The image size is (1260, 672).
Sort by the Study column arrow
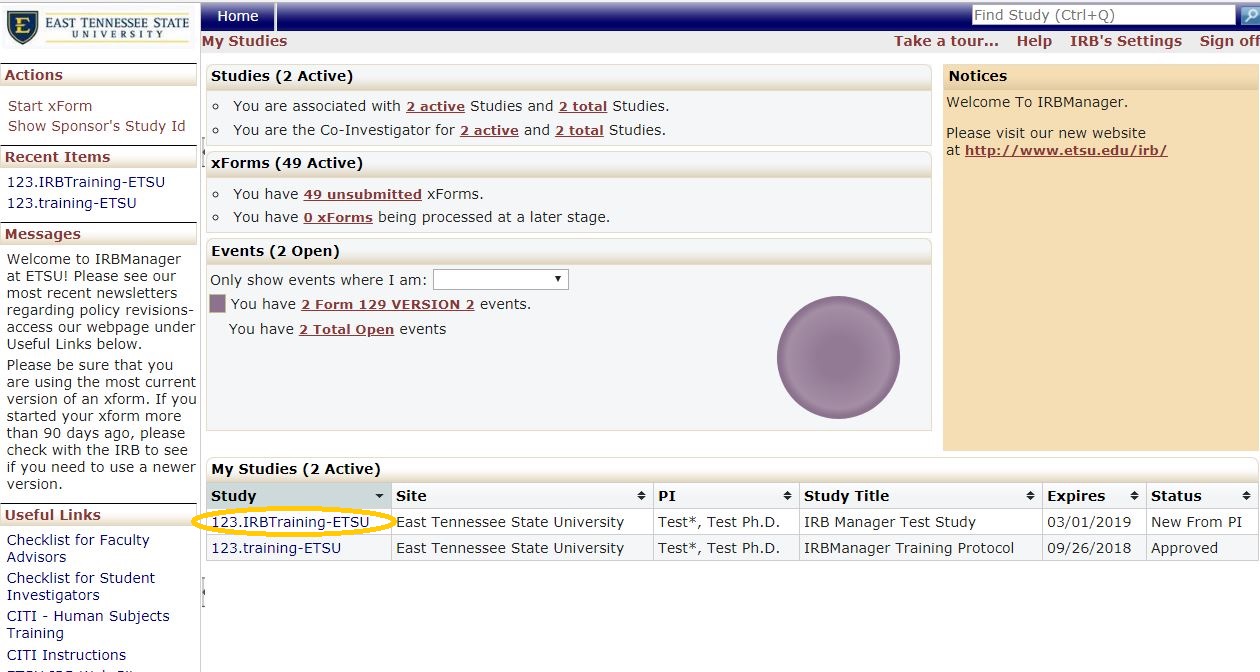pyautogui.click(x=379, y=496)
